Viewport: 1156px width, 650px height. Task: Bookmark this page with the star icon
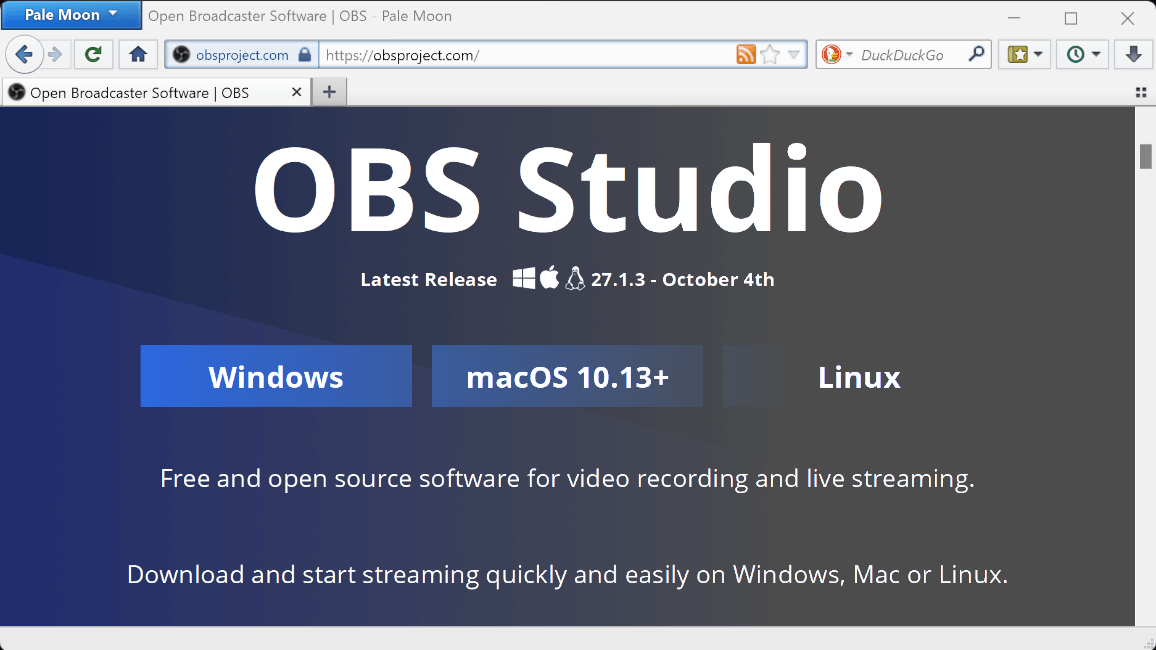(769, 55)
